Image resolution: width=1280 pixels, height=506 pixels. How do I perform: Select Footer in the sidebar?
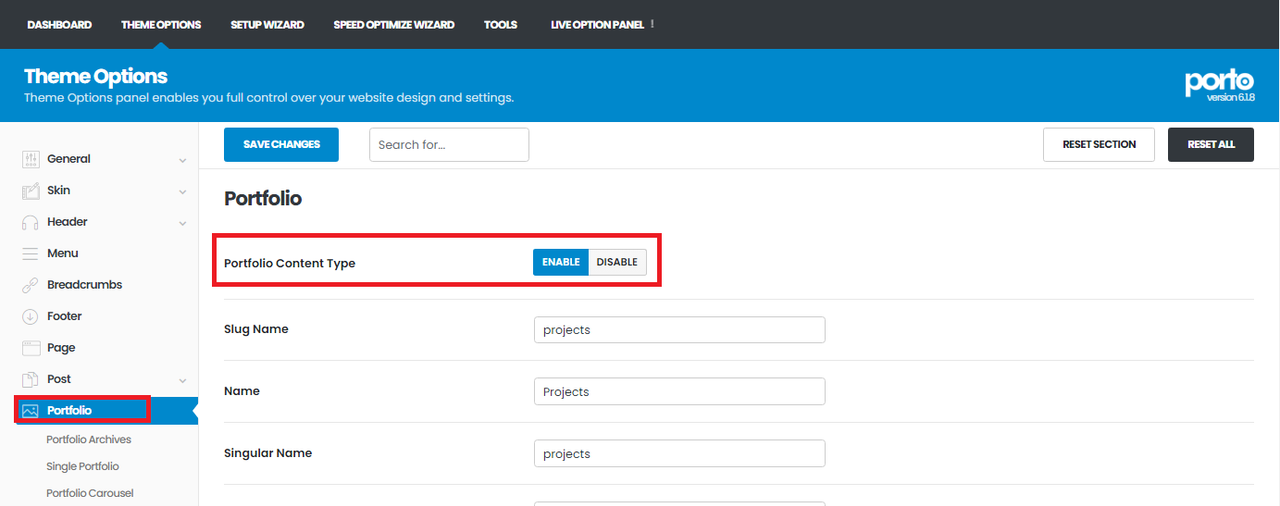coord(64,316)
